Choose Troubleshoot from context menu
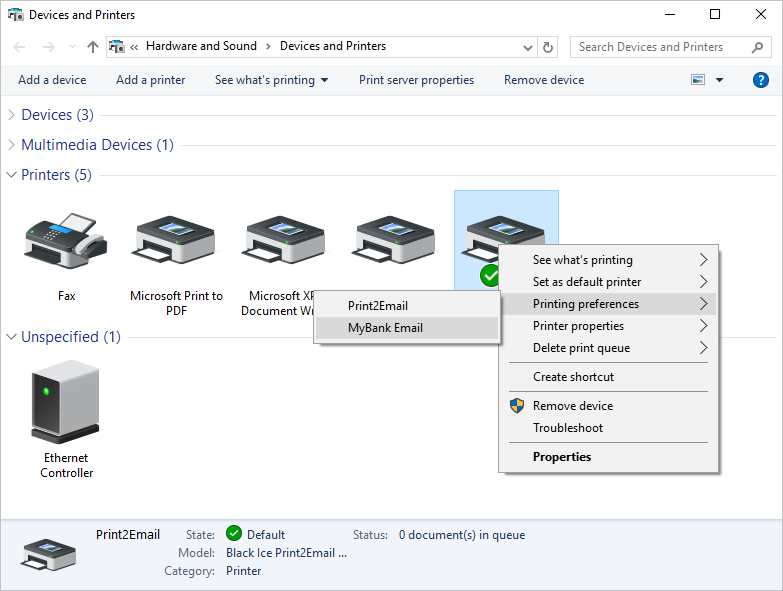Image resolution: width=783 pixels, height=591 pixels. [x=608, y=428]
